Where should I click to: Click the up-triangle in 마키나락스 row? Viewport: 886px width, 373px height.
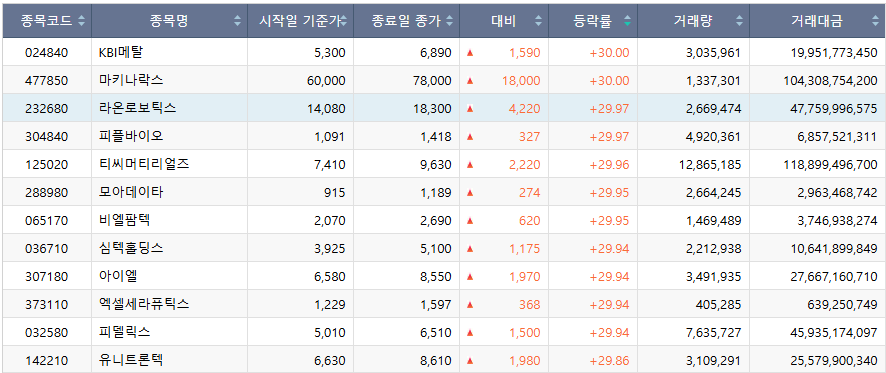[470, 81]
